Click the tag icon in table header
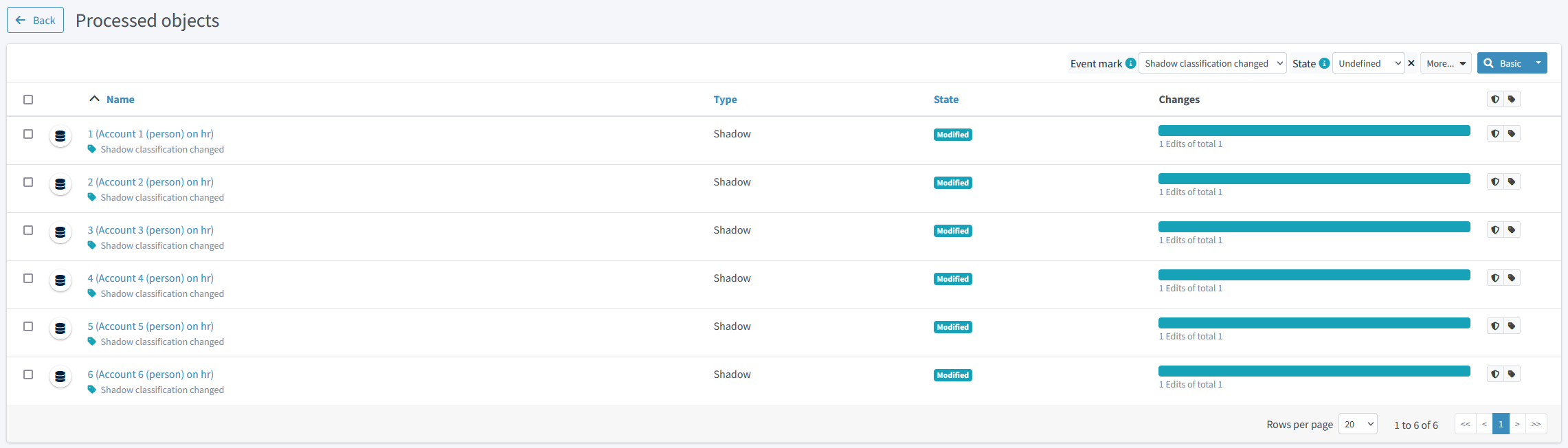The image size is (1568, 448). click(1512, 100)
